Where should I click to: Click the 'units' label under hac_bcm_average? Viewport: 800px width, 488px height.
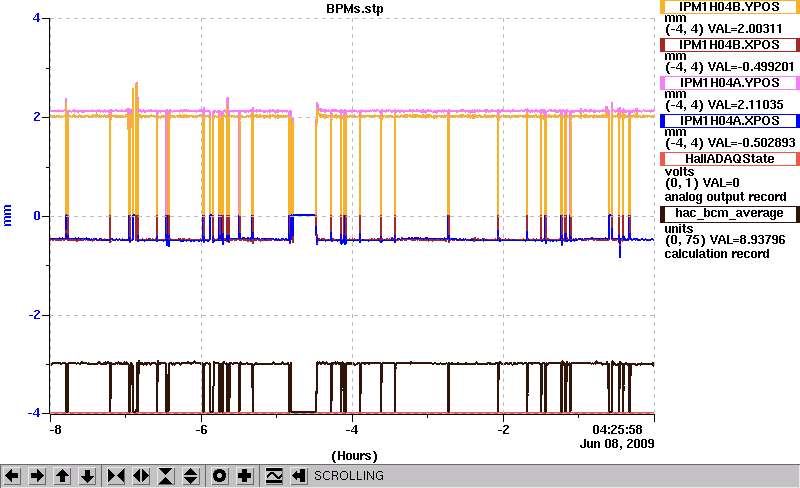pos(679,229)
